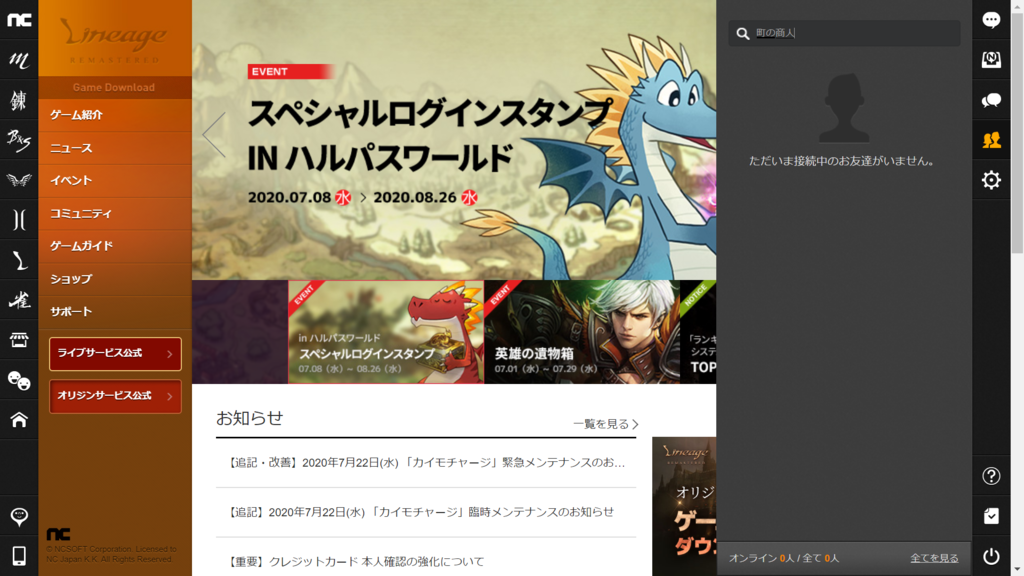This screenshot has width=1024, height=576.
Task: Open イベント menu item
Action: [x=115, y=181]
